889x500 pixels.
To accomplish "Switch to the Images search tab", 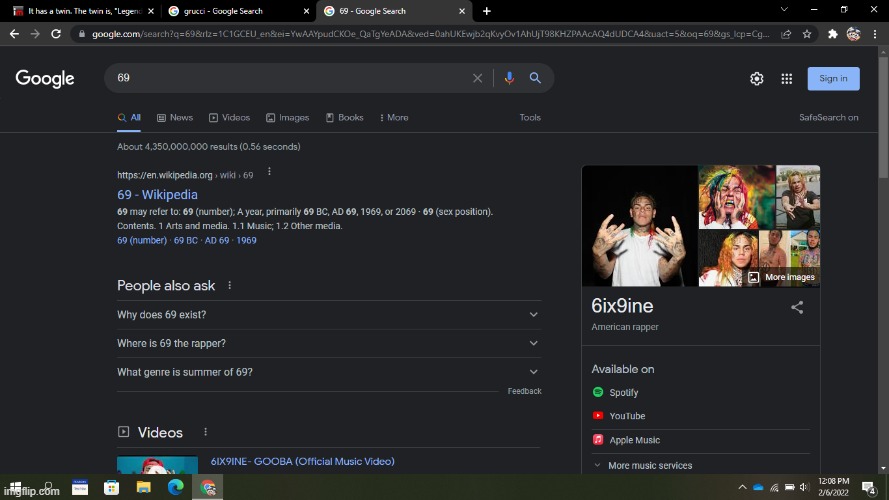I will 288,117.
